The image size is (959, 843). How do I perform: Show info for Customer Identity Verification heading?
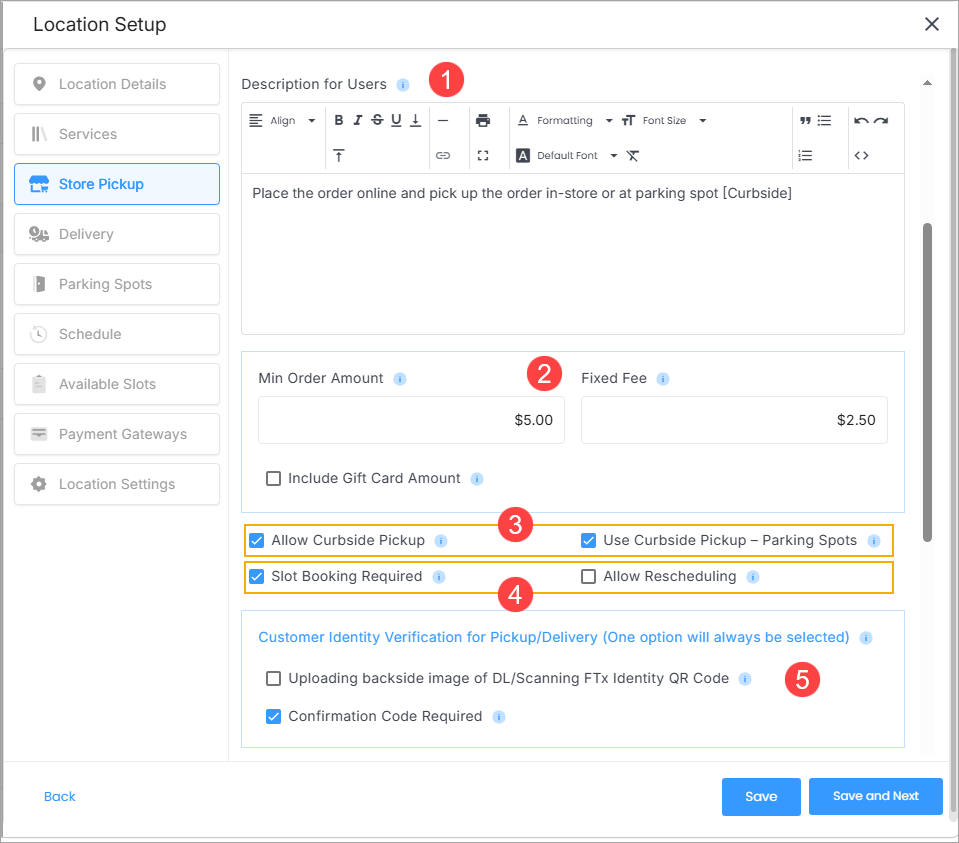866,637
